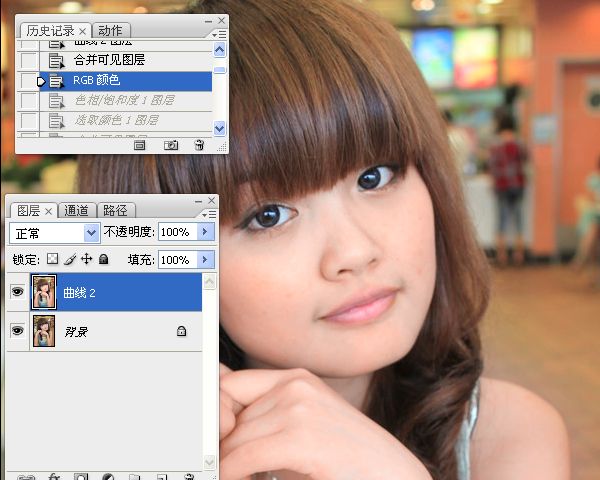Screen dimensions: 600x480
Task: Enable lock image pixels brush icon
Action: 70,259
